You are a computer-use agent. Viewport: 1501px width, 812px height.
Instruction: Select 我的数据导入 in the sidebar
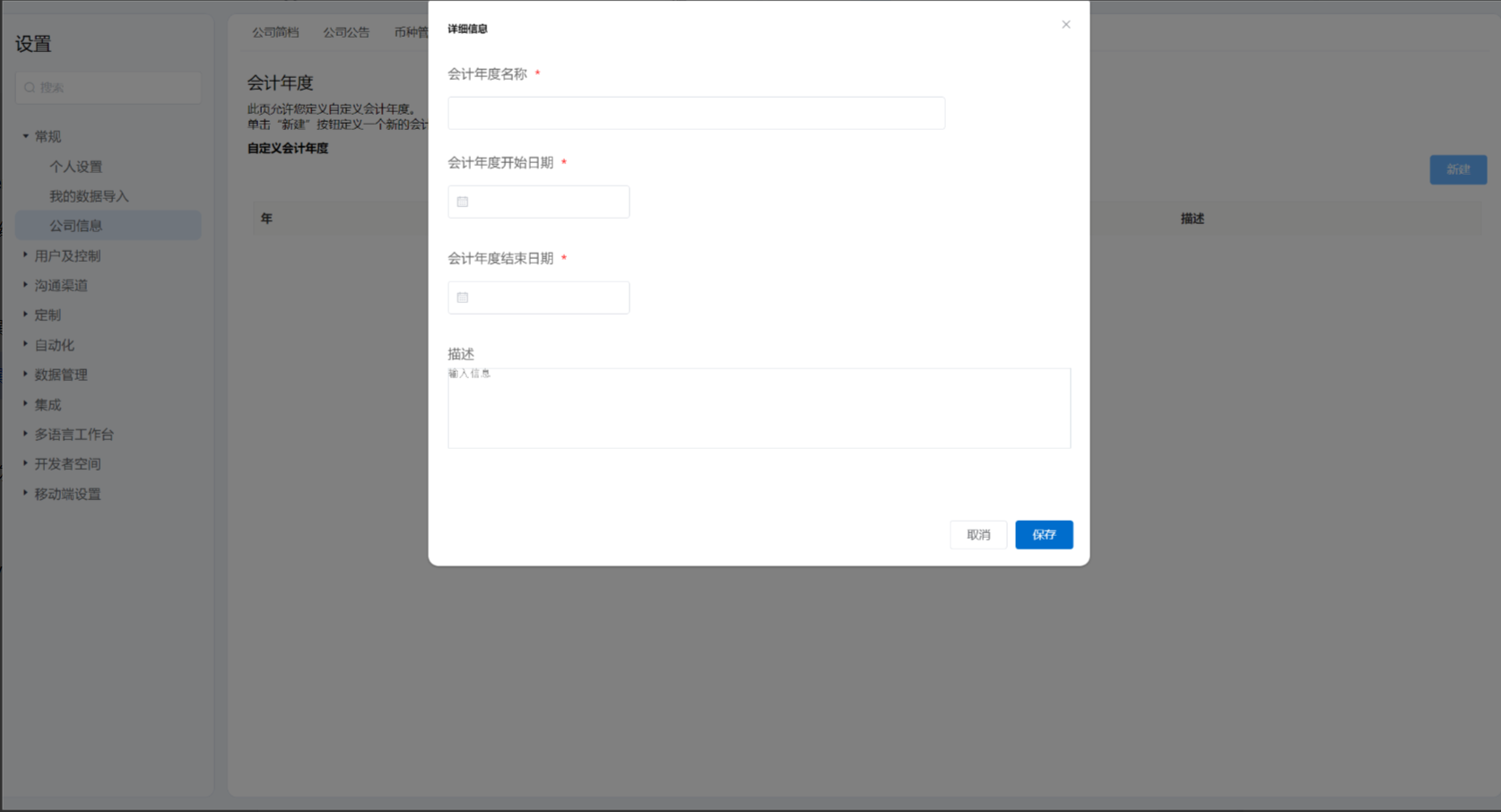89,196
